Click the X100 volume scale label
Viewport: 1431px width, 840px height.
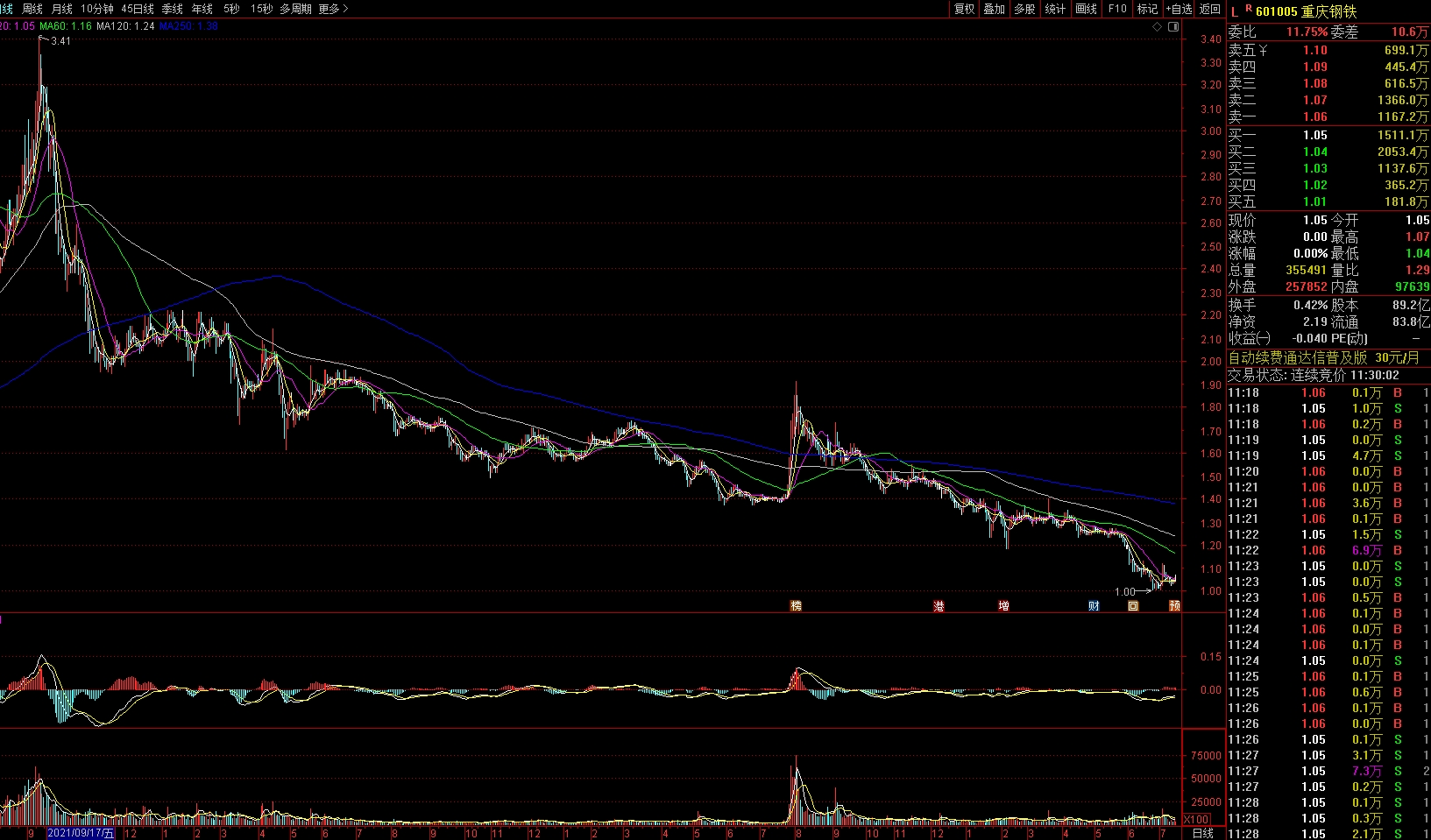(x=1196, y=820)
